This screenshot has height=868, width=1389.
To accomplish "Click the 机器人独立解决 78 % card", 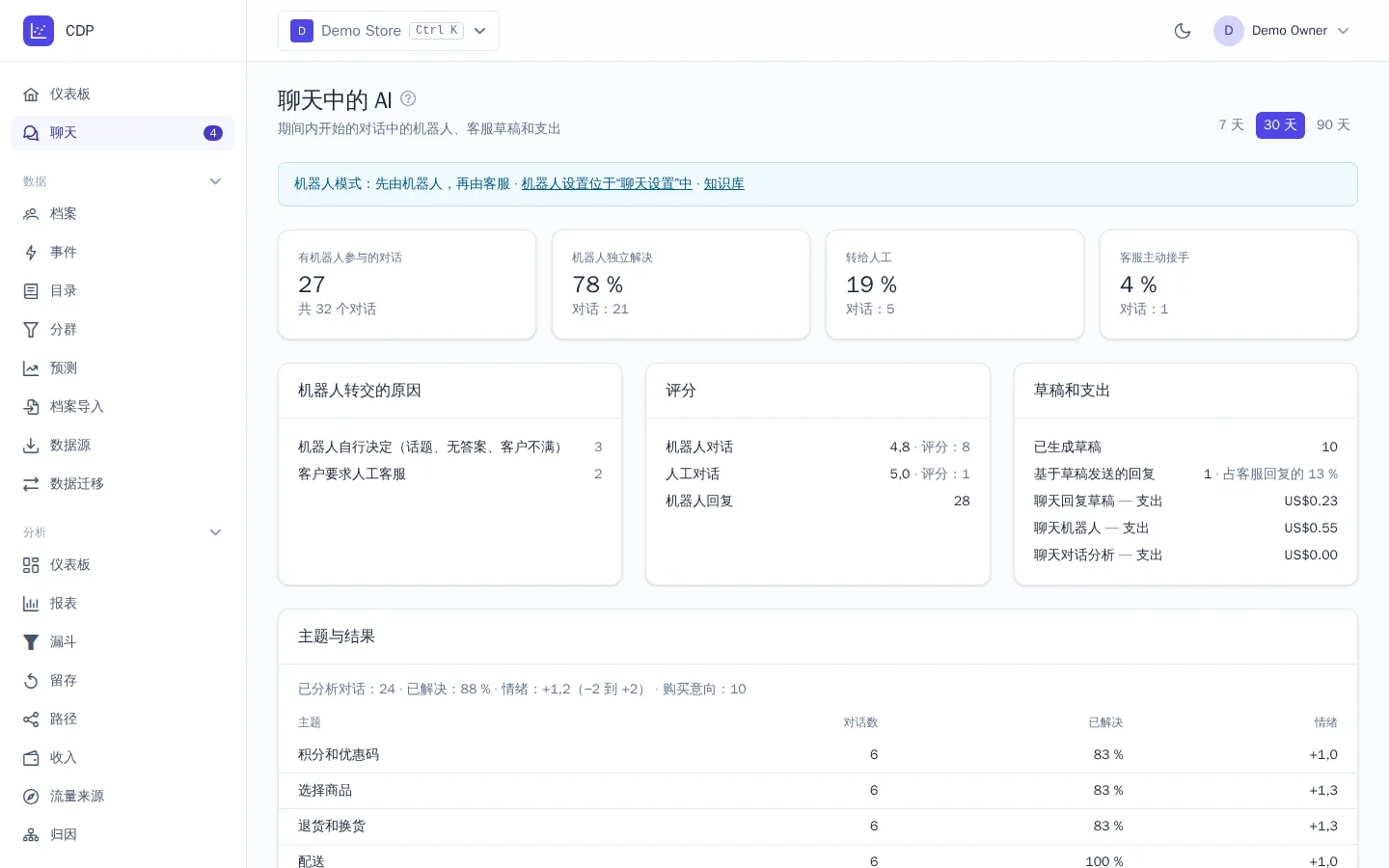I will click(x=681, y=285).
